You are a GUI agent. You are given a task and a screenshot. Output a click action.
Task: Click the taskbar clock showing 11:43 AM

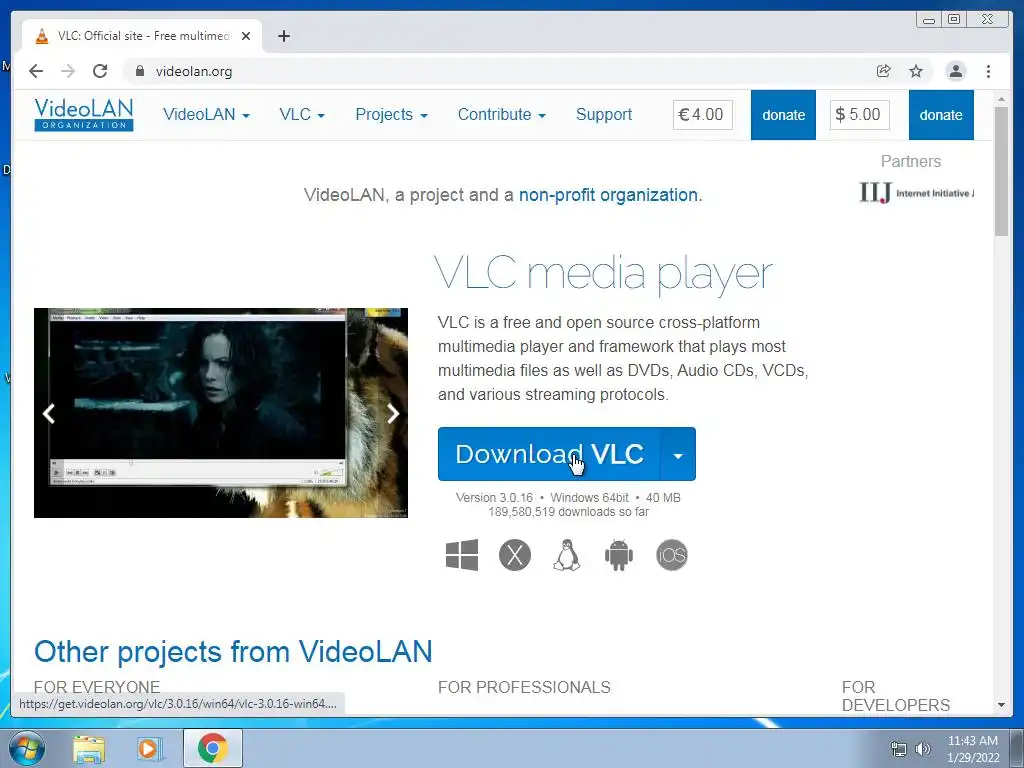click(x=972, y=749)
